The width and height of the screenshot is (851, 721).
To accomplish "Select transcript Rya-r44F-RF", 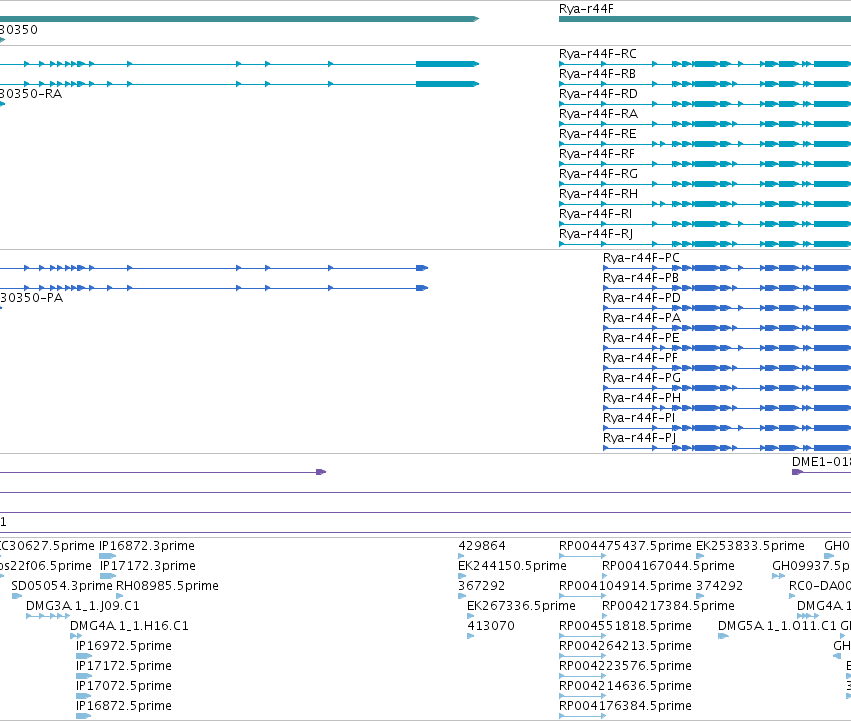I will pos(596,154).
